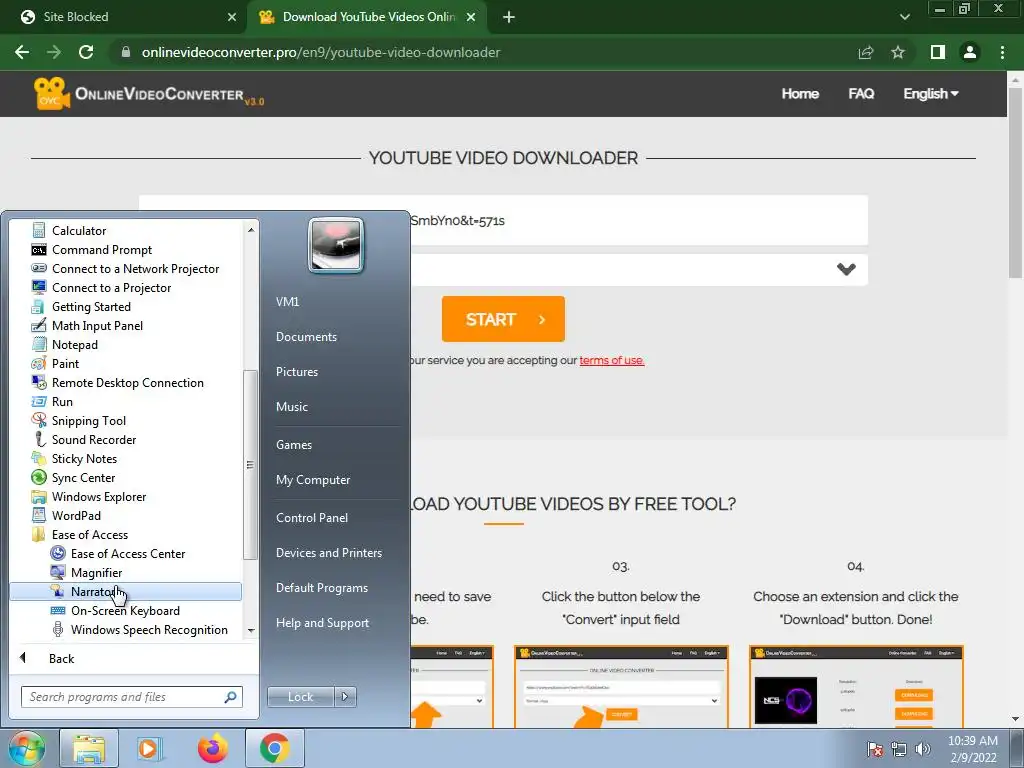Open the Chrome profile icon
The width and height of the screenshot is (1024, 768).
(x=970, y=52)
